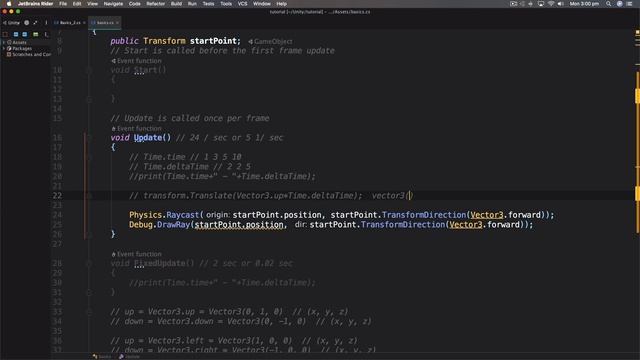This screenshot has width=640, height=360.
Task: Open the Edit menu
Action: point(77,4)
